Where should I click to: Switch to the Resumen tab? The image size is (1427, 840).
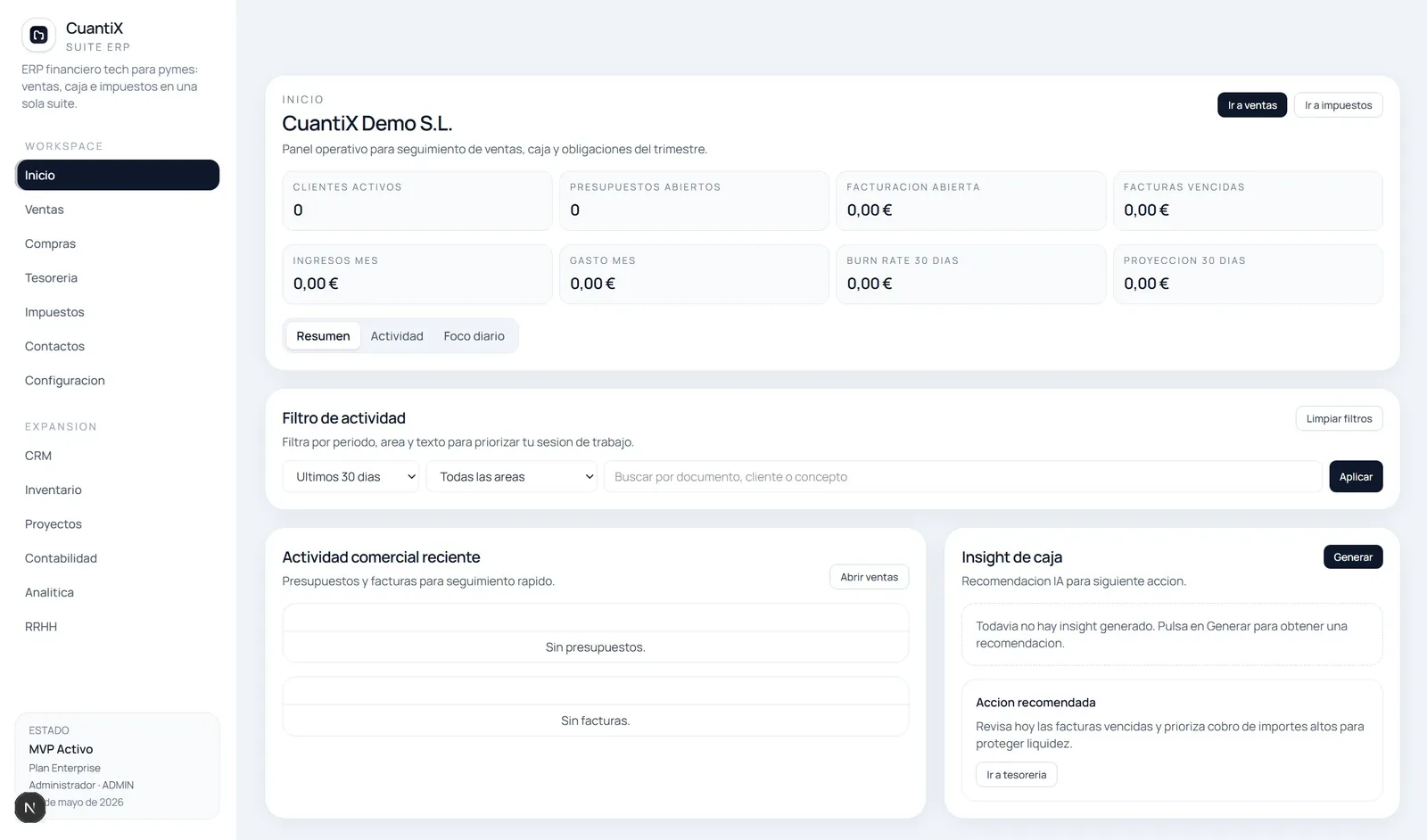323,336
